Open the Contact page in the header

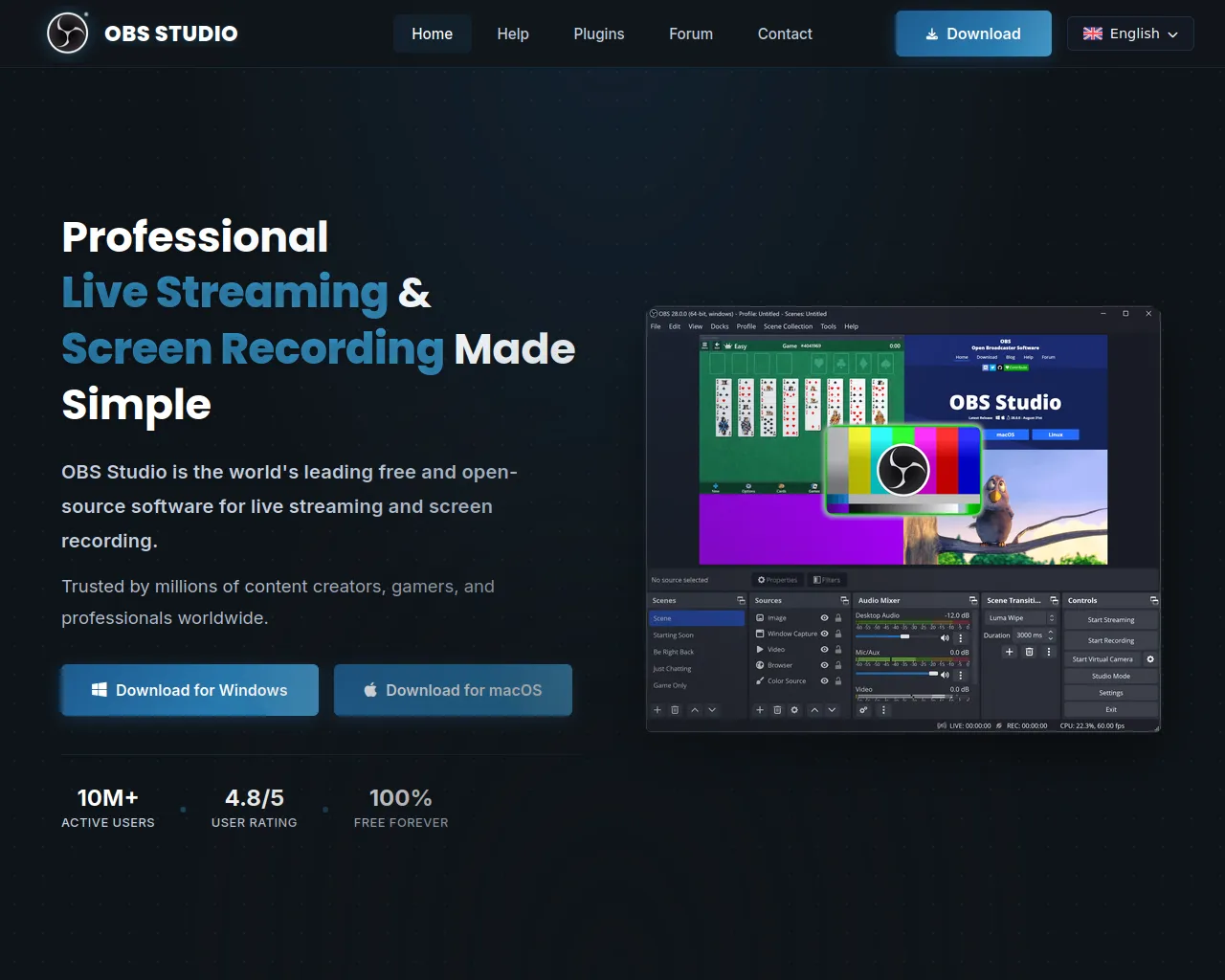[x=785, y=33]
